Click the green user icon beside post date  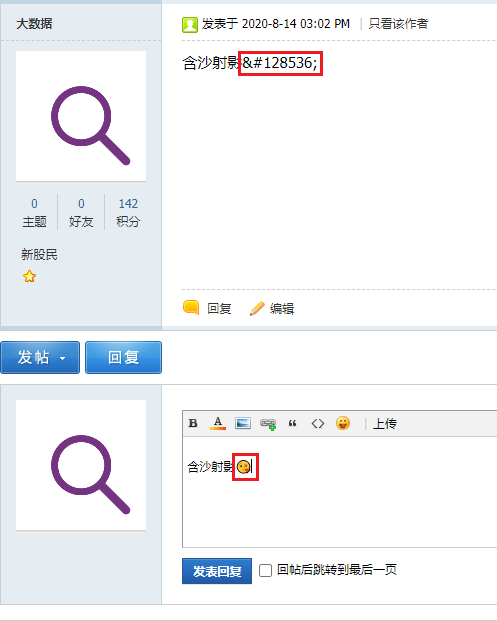click(x=190, y=25)
